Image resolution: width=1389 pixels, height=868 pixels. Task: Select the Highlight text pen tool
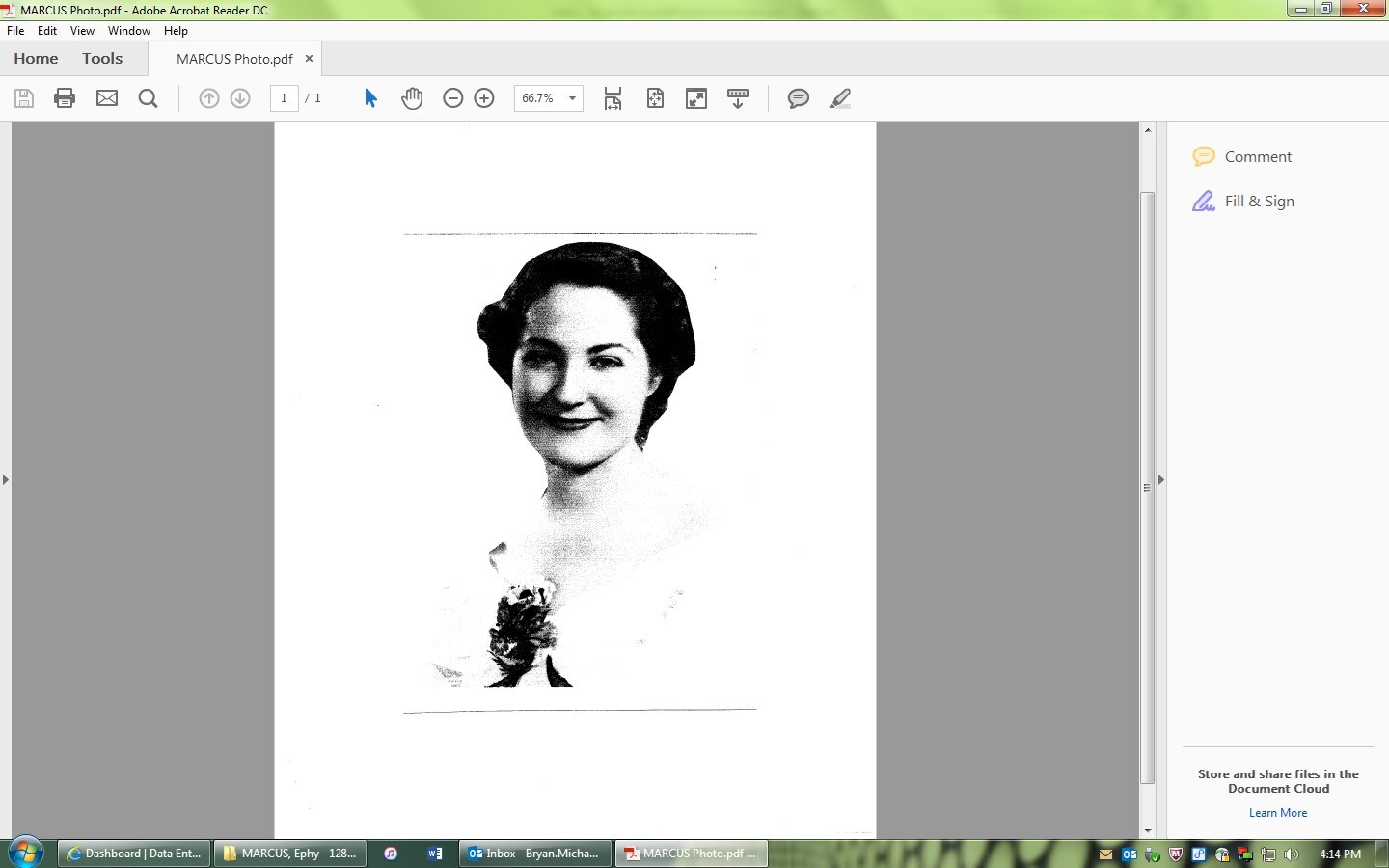click(840, 98)
